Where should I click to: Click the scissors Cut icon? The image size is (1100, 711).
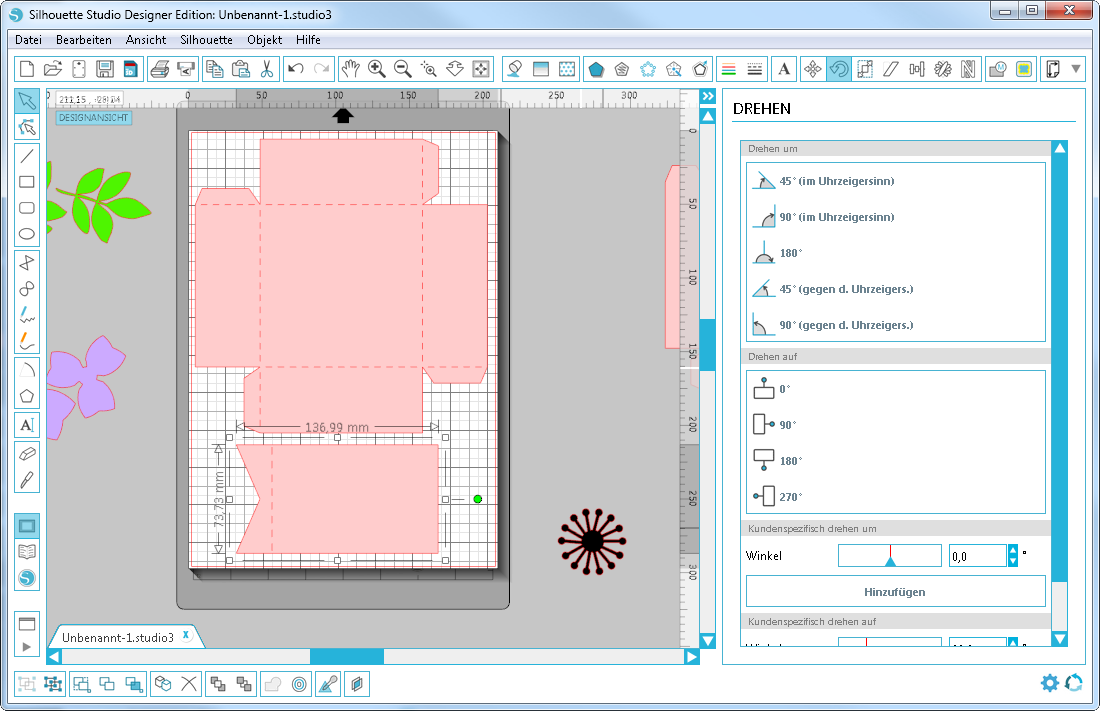tap(267, 69)
